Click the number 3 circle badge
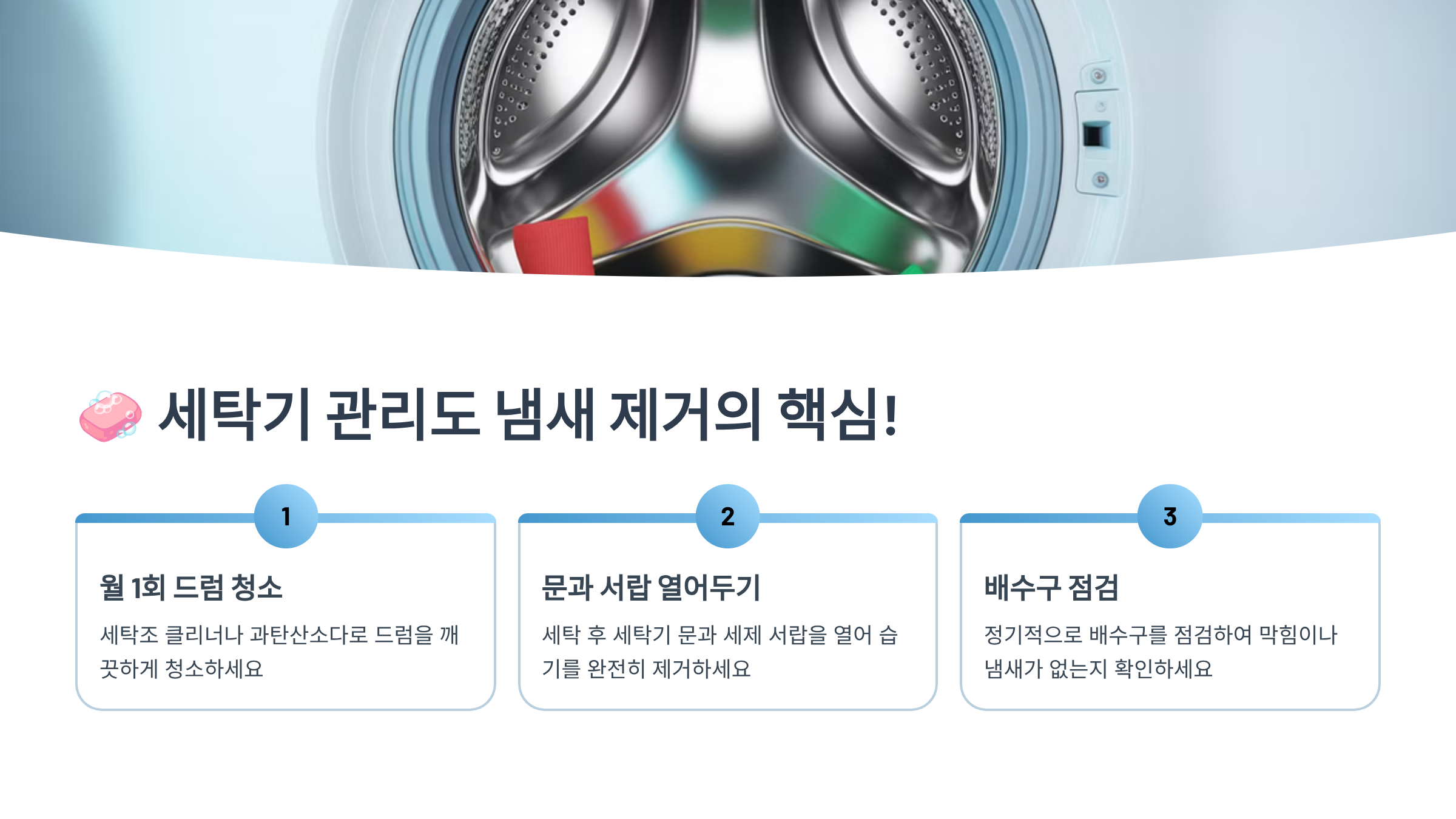This screenshot has height=819, width=1456. click(x=1170, y=516)
